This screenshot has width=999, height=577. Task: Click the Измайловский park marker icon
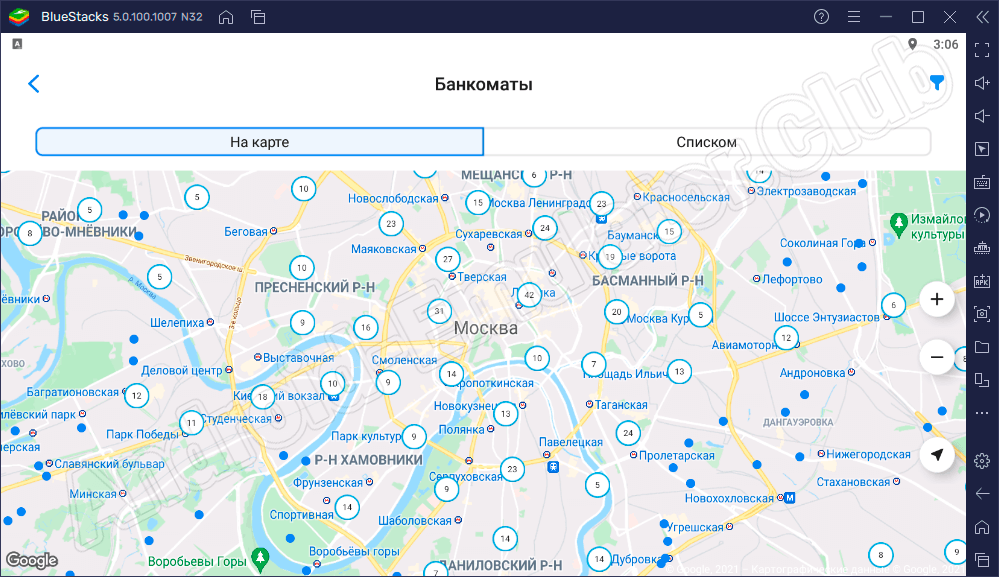click(x=899, y=224)
